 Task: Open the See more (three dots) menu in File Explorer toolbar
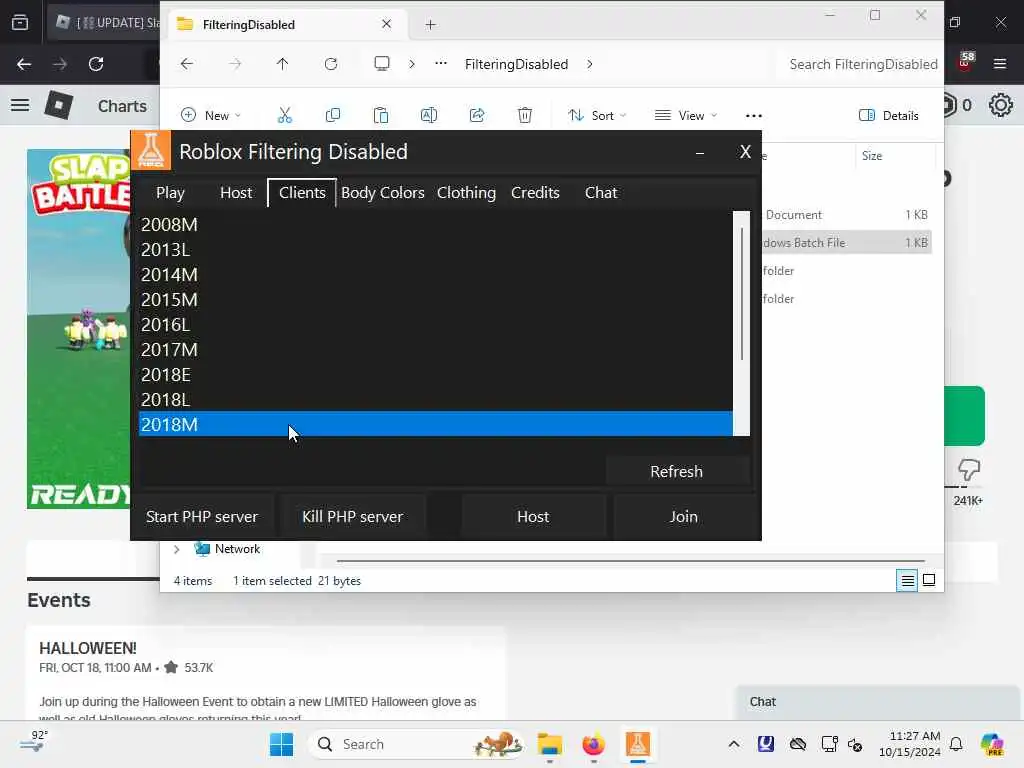[x=754, y=116]
